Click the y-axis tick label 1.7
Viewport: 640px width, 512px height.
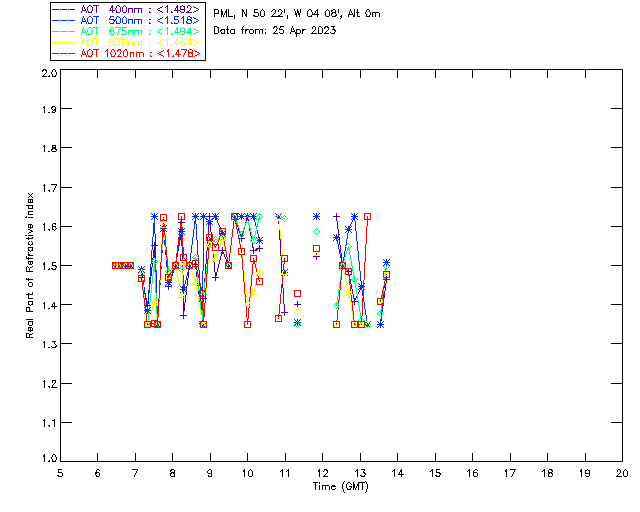pyautogui.click(x=49, y=187)
